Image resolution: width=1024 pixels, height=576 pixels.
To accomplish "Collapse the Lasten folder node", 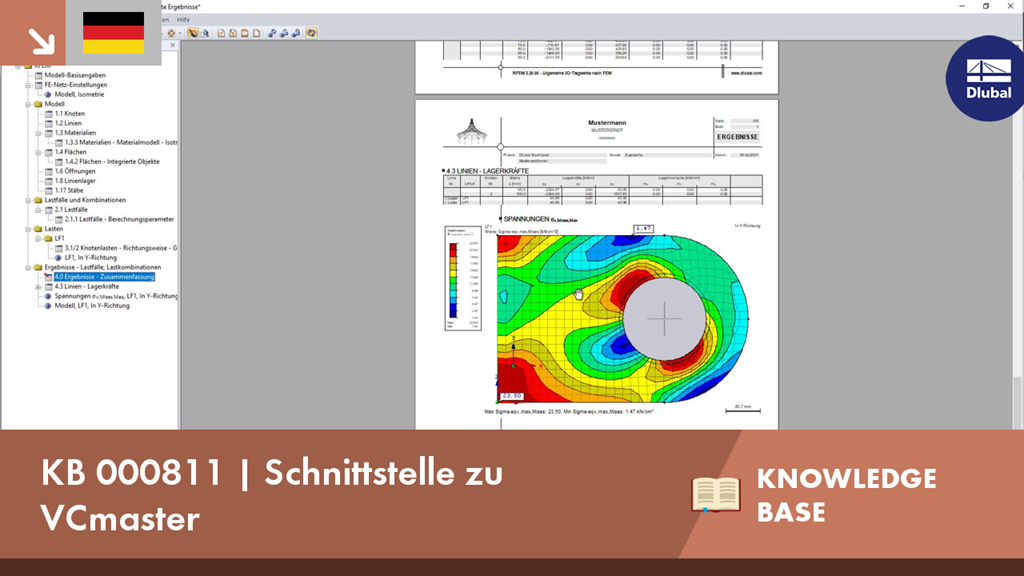I will click(x=28, y=229).
